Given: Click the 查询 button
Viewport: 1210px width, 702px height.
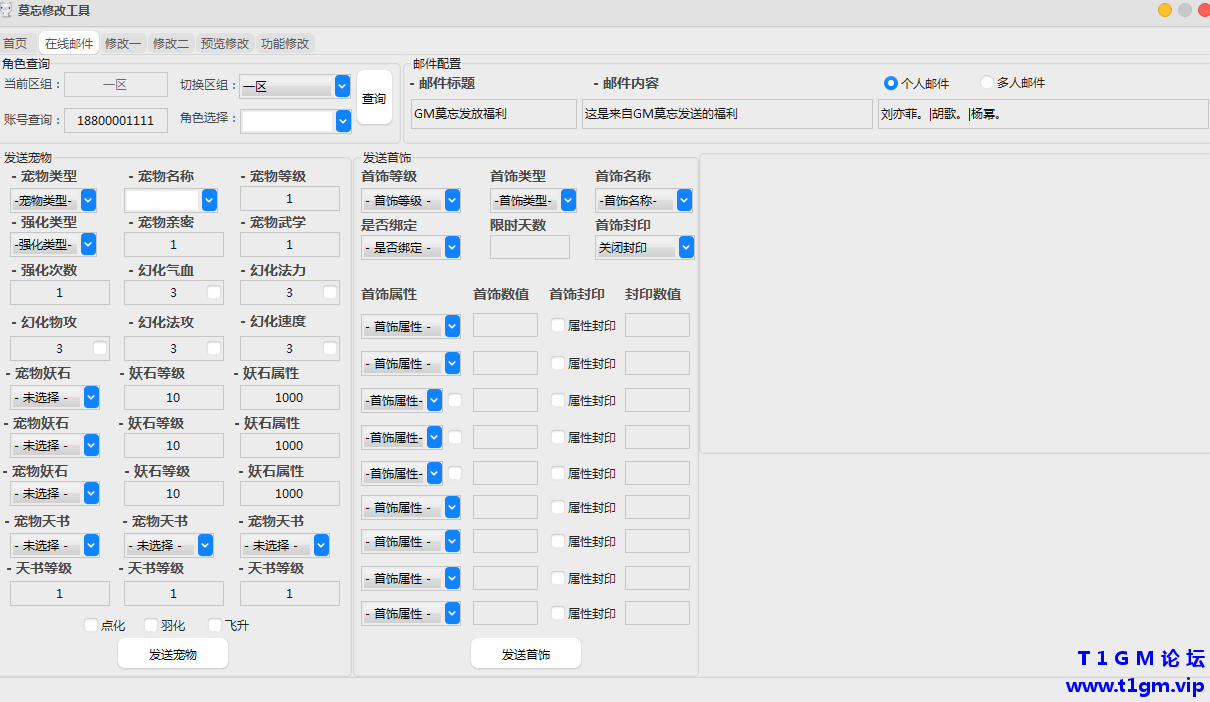Looking at the screenshot, I should [x=374, y=98].
